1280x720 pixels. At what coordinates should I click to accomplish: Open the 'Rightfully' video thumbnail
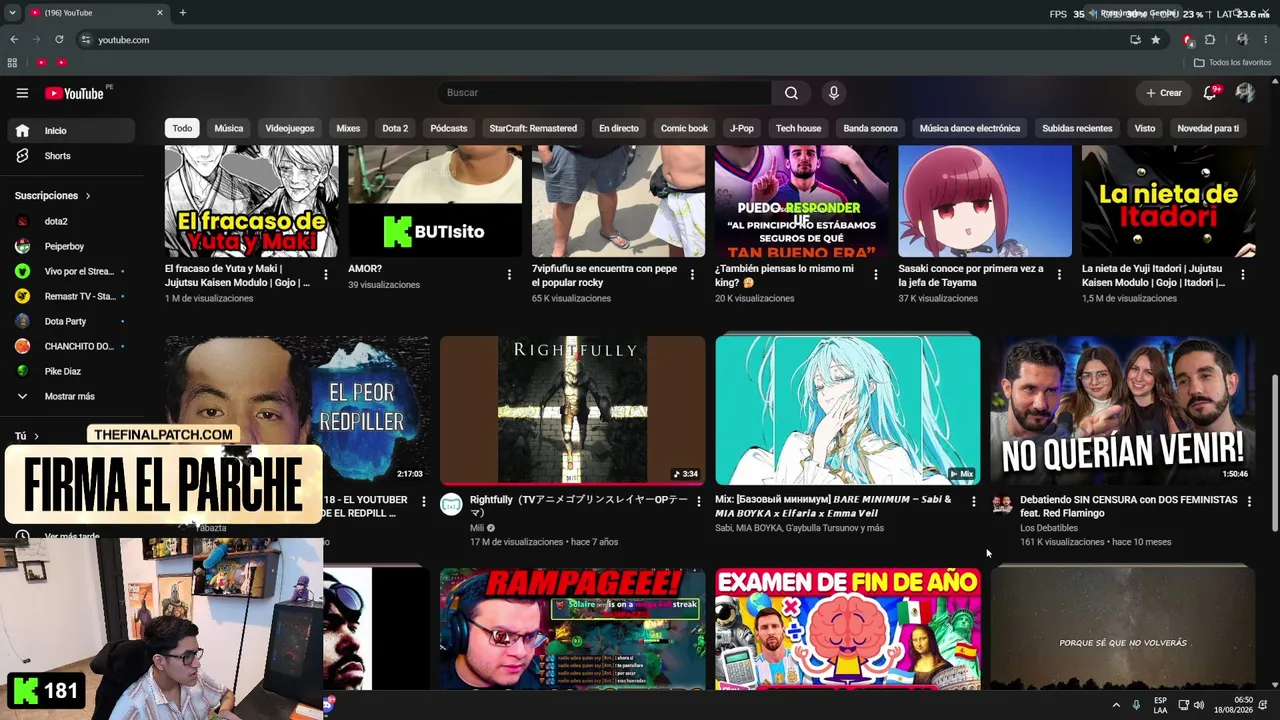tap(573, 410)
